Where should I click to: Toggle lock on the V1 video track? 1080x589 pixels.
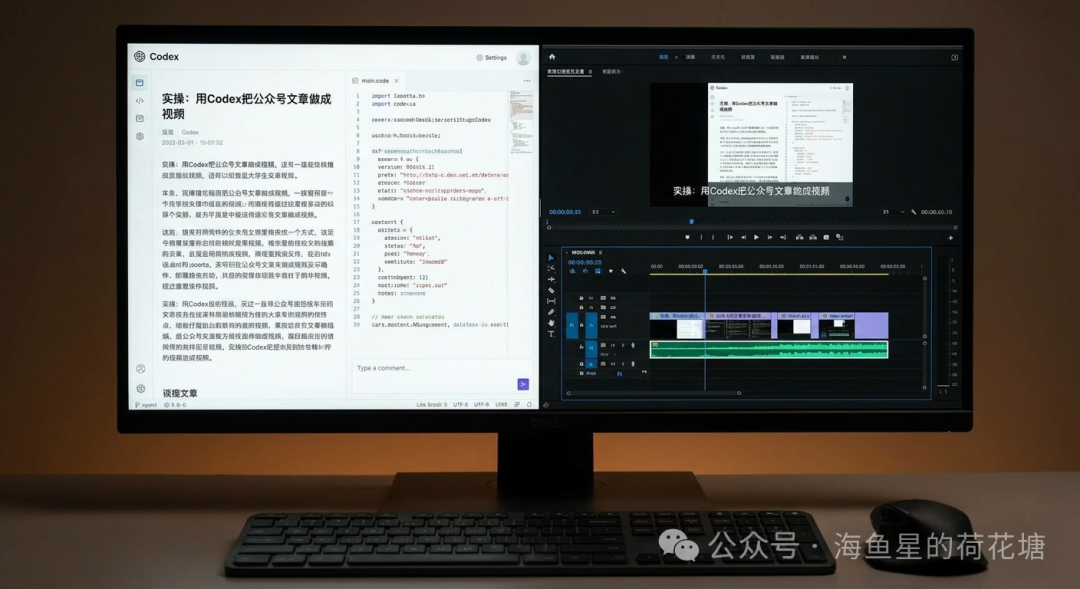pyautogui.click(x=581, y=325)
